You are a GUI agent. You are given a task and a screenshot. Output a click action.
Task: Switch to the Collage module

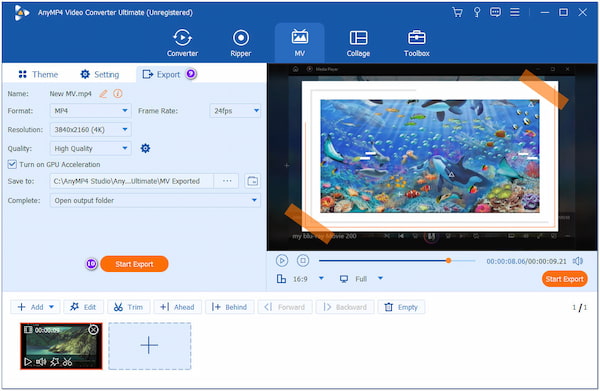coord(358,43)
